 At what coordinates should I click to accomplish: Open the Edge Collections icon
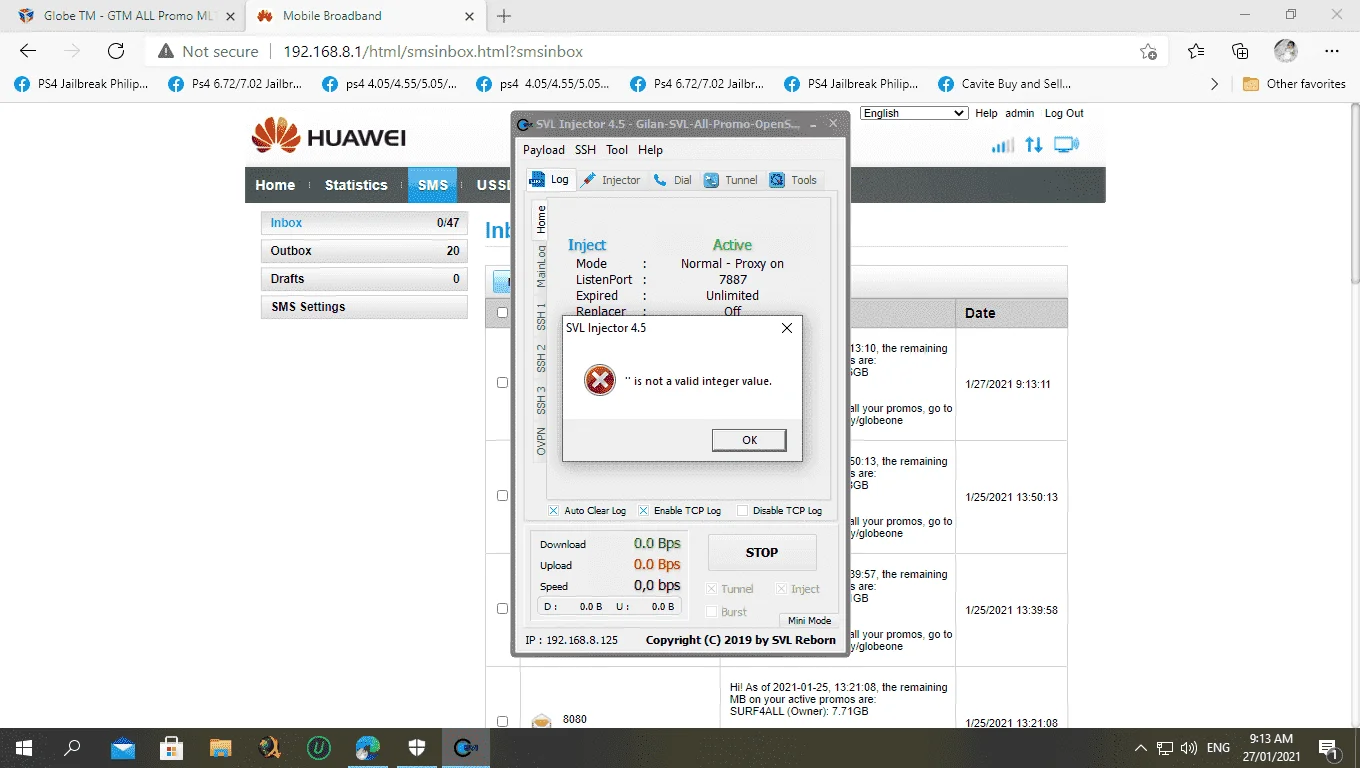pyautogui.click(x=1240, y=51)
